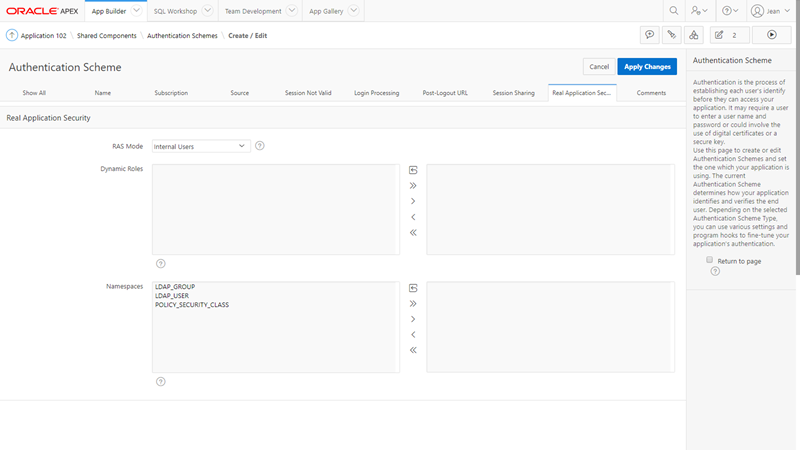Viewport: 800px width, 450px height.
Task: Switch to the Session Not Valid tab
Action: [x=308, y=93]
